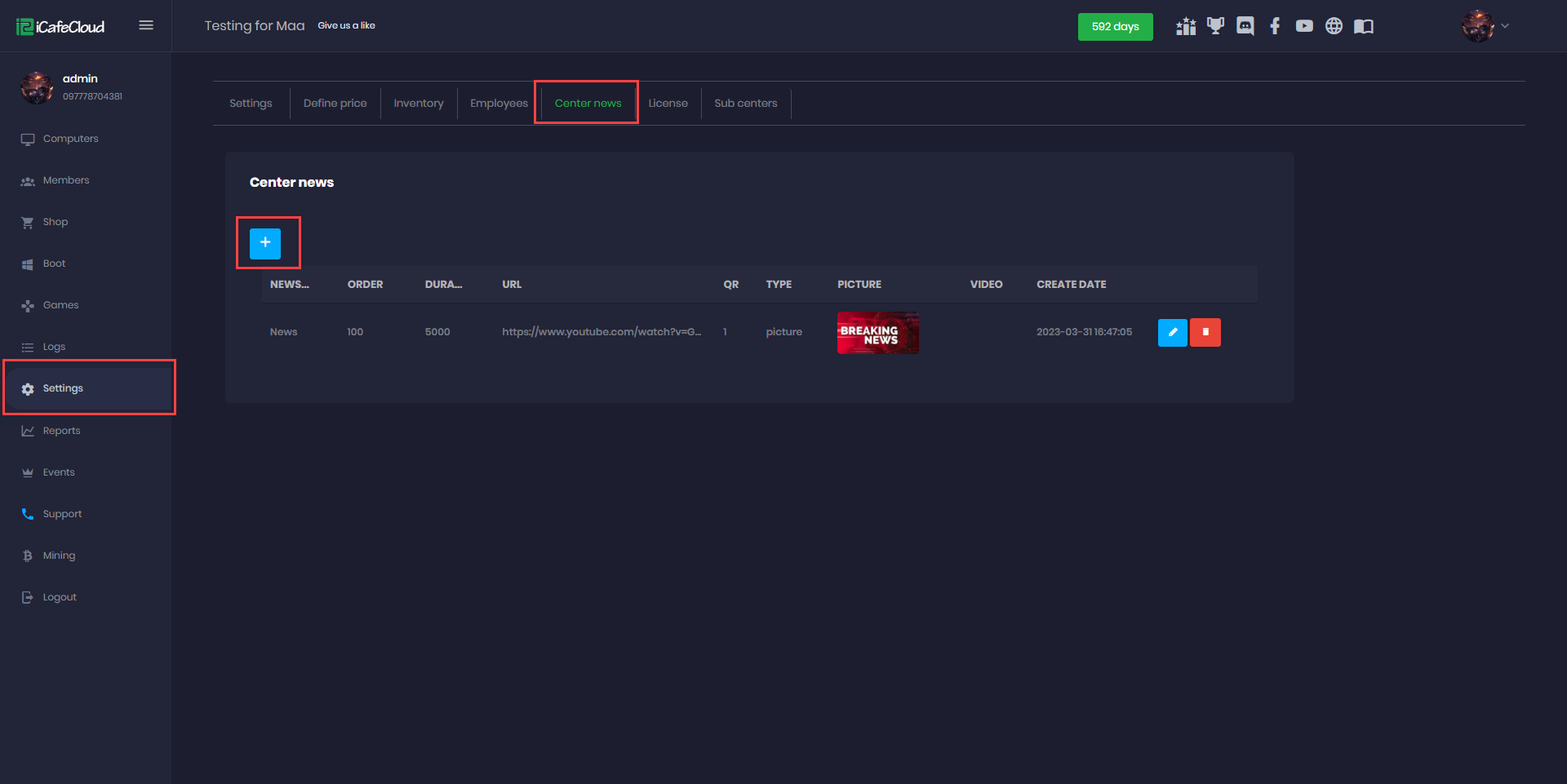Toggle the hamburger sidebar menu icon
The height and width of the screenshot is (784, 1567).
[146, 25]
